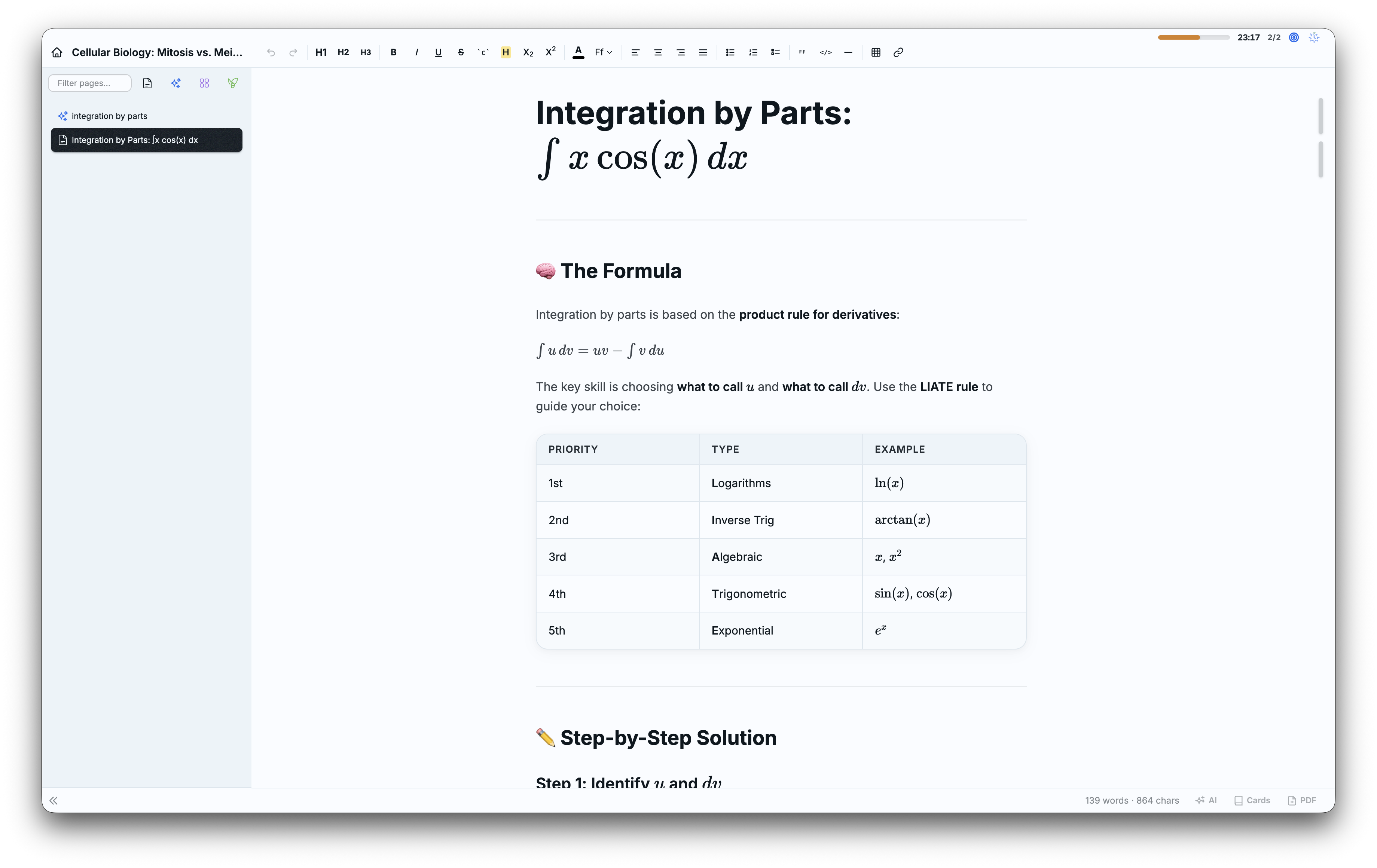The width and height of the screenshot is (1377, 868).
Task: Click the 'Trigonometric' table cell
Action: coord(781,594)
